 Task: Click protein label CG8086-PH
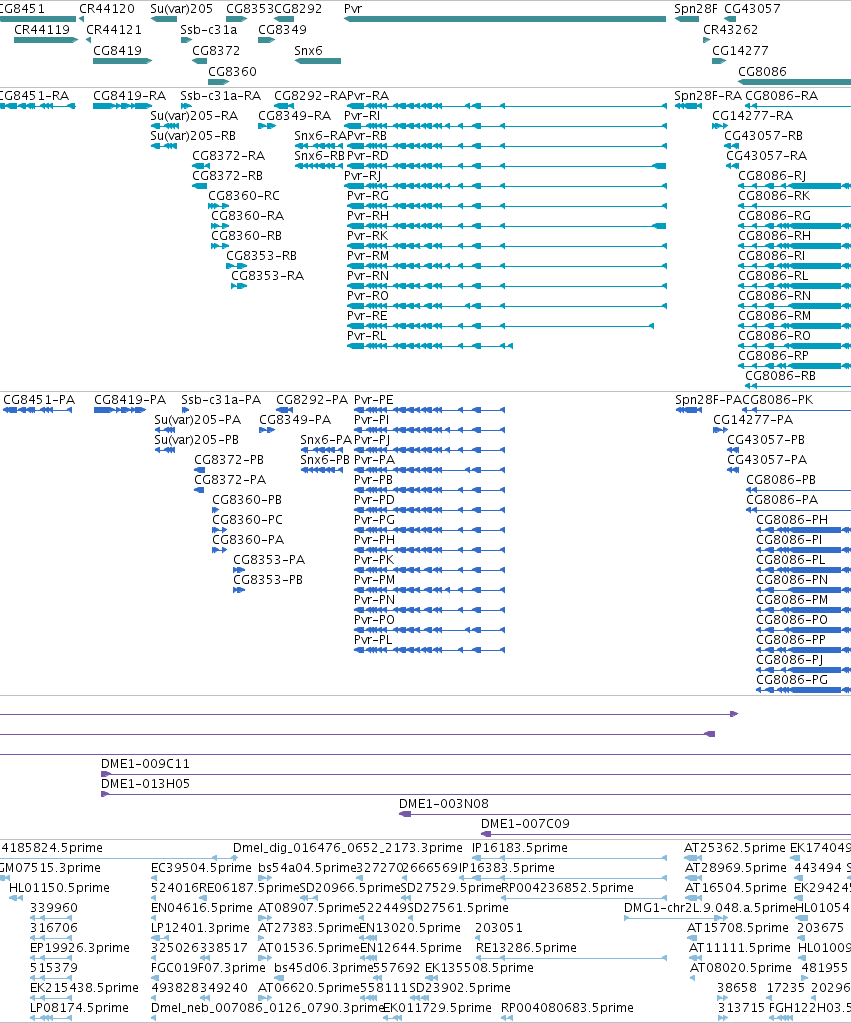pyautogui.click(x=792, y=519)
